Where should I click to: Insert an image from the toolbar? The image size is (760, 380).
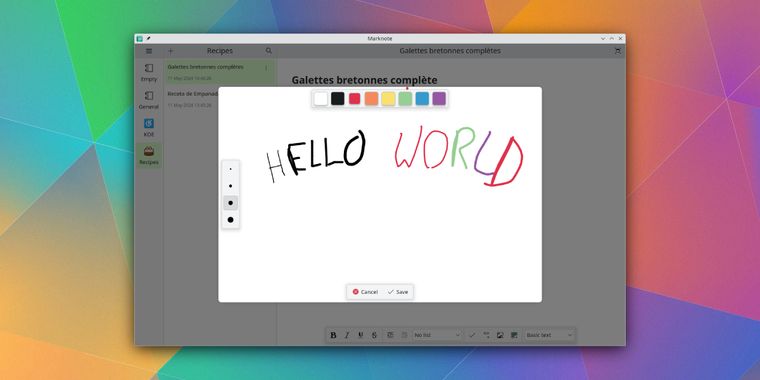click(500, 335)
